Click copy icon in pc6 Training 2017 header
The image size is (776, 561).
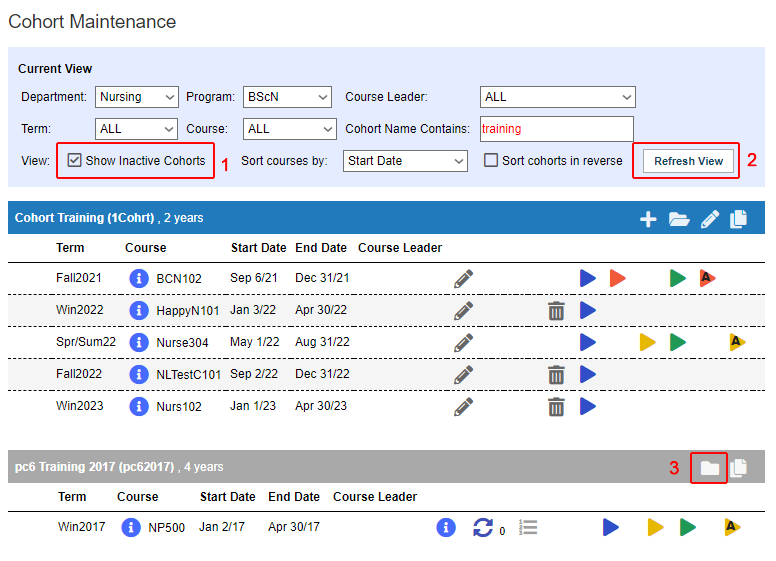tap(738, 468)
